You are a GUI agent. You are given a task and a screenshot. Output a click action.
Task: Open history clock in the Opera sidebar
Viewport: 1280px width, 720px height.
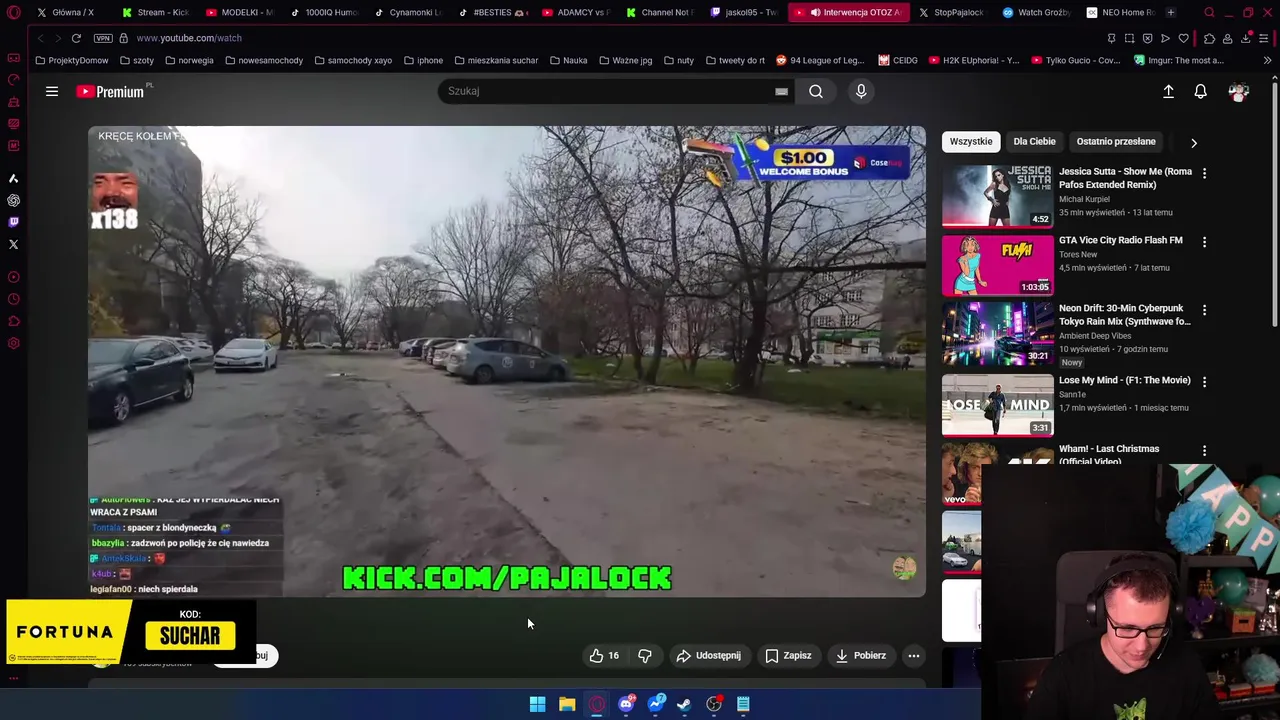[13, 299]
